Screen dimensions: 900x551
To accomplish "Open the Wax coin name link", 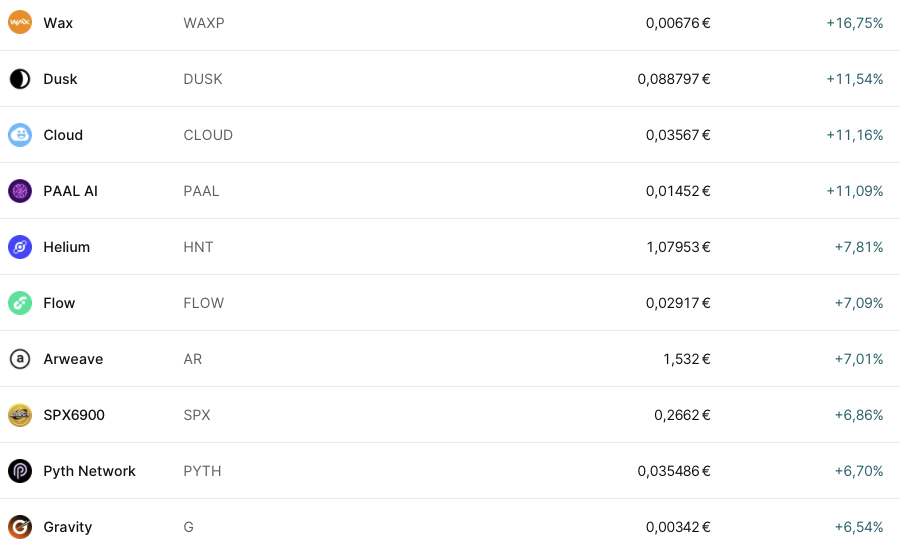I will tap(58, 23).
